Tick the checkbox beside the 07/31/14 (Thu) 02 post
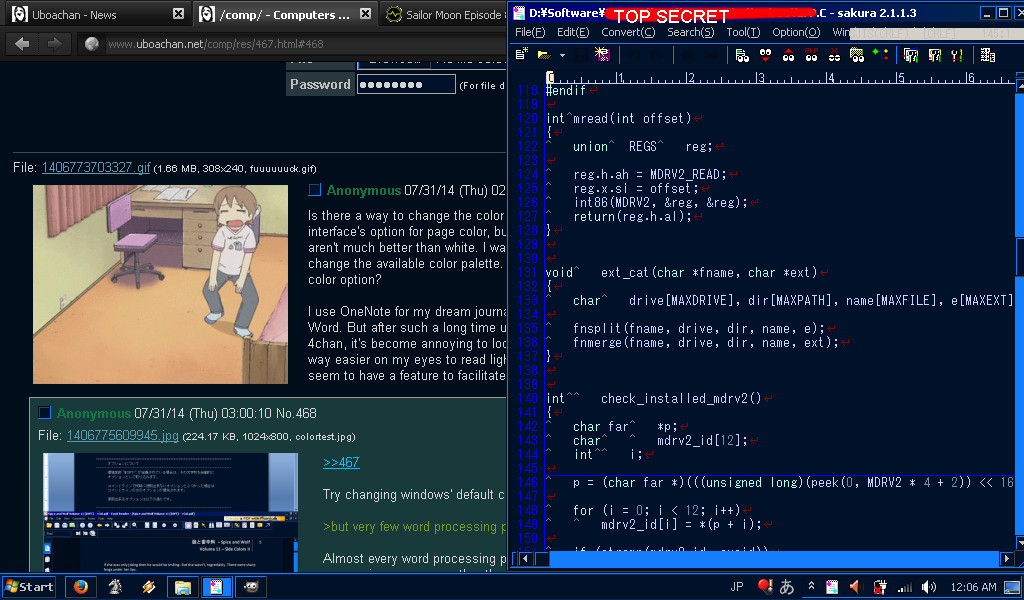 tap(315, 190)
